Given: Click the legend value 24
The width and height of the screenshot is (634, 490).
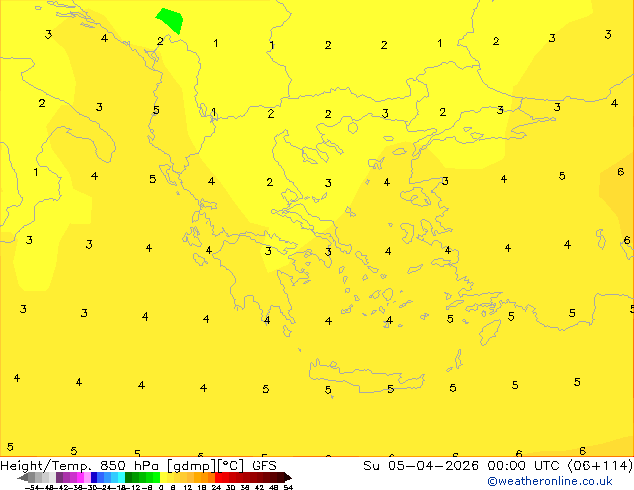Looking at the screenshot, I should tap(216, 487).
